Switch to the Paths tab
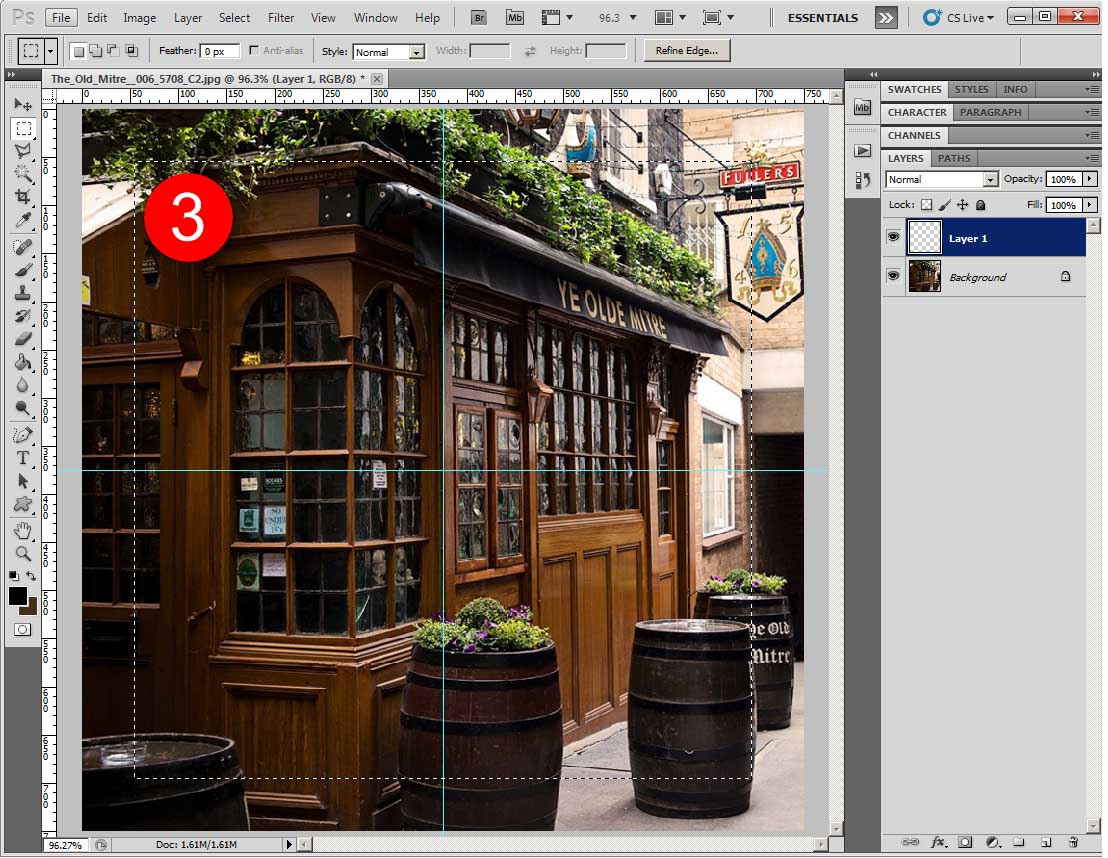This screenshot has width=1108, height=858. coord(954,158)
